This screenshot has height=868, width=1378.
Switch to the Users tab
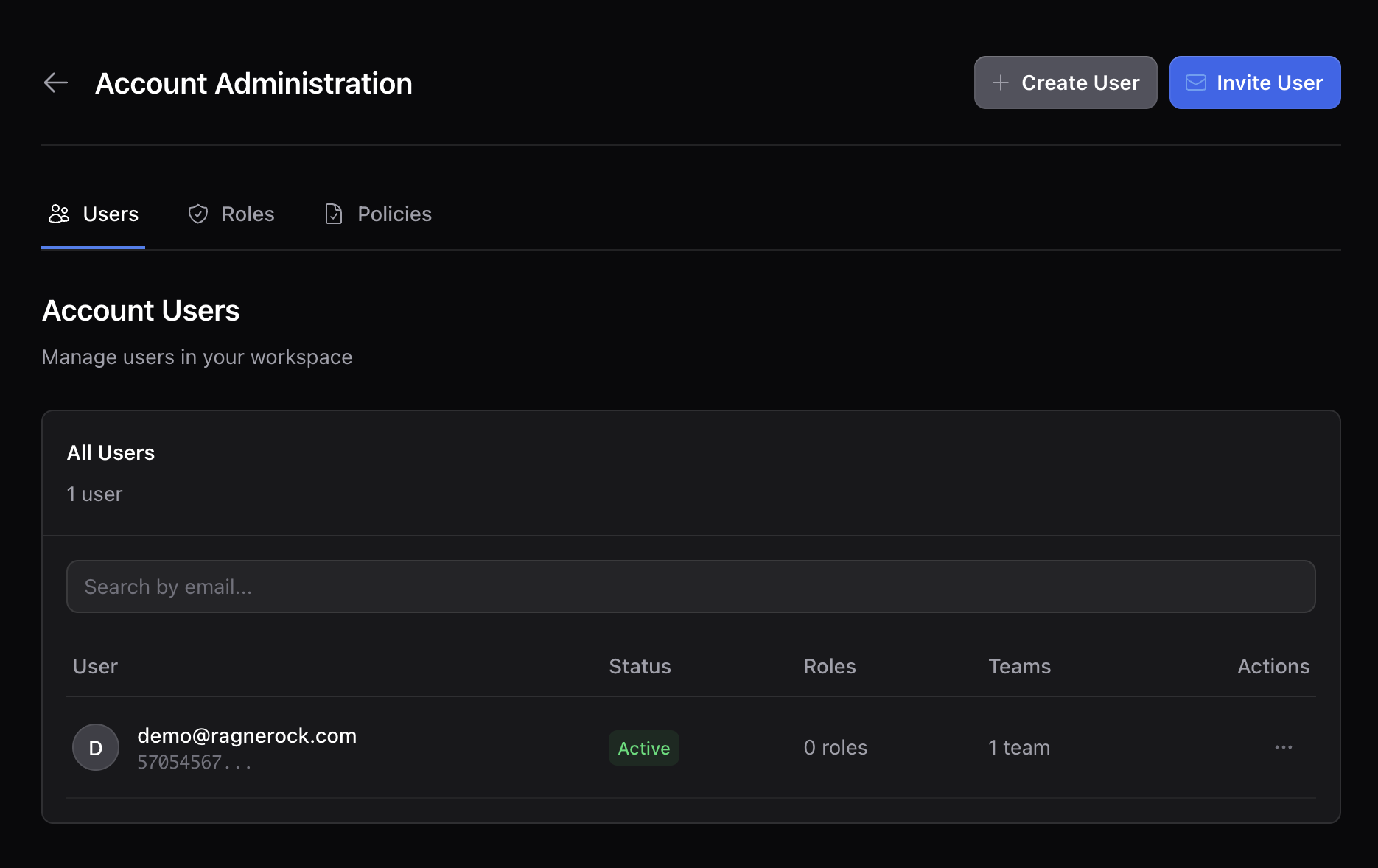click(94, 214)
